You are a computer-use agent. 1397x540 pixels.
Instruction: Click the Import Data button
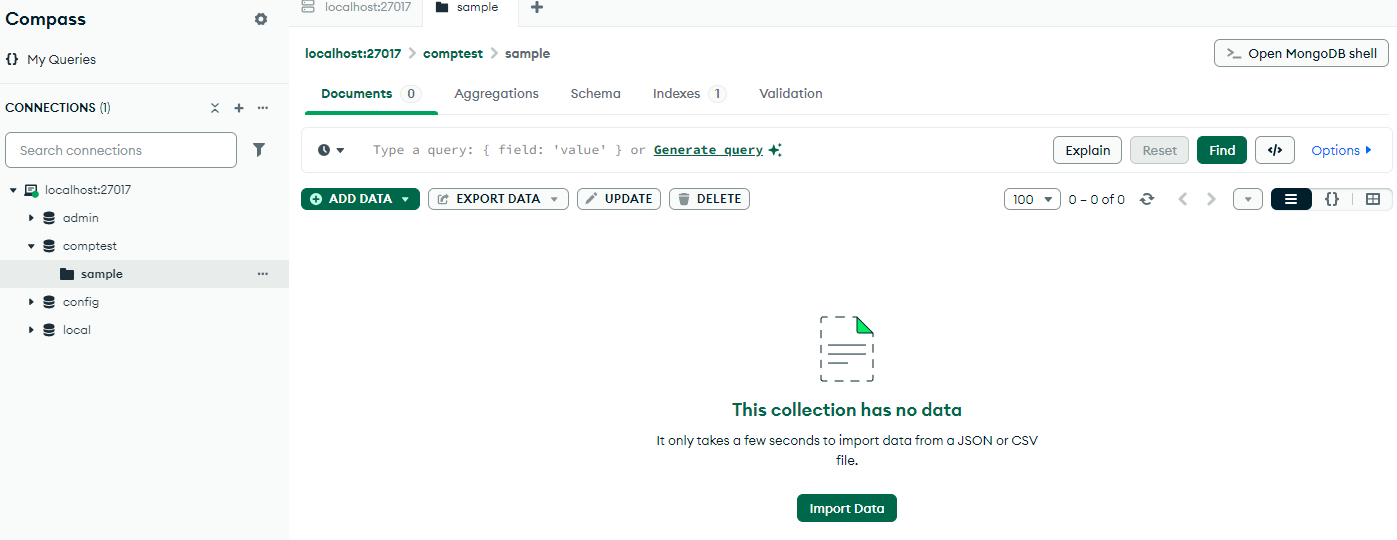tap(847, 508)
